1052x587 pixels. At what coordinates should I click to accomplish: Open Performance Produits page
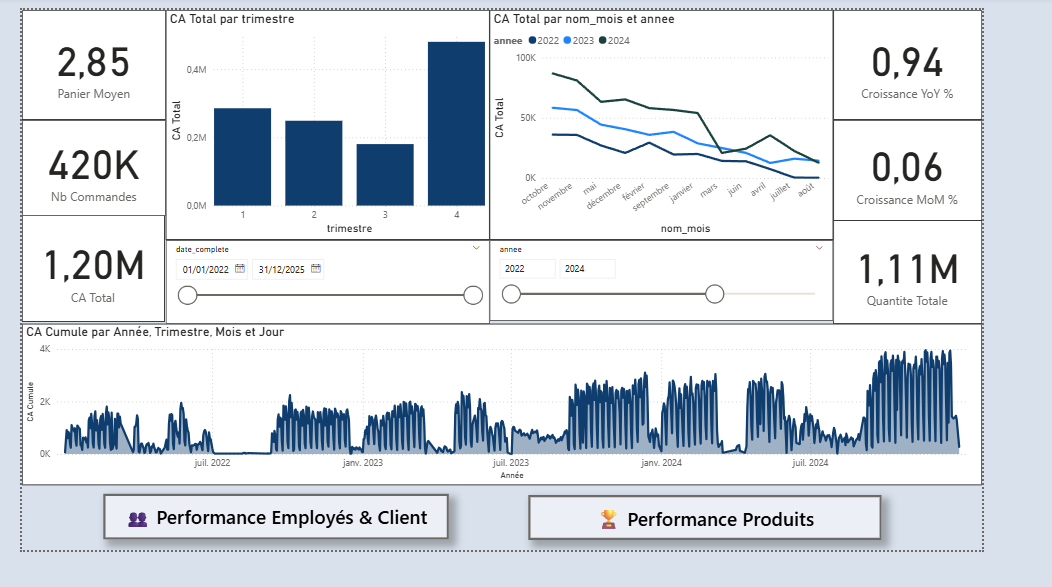(704, 518)
